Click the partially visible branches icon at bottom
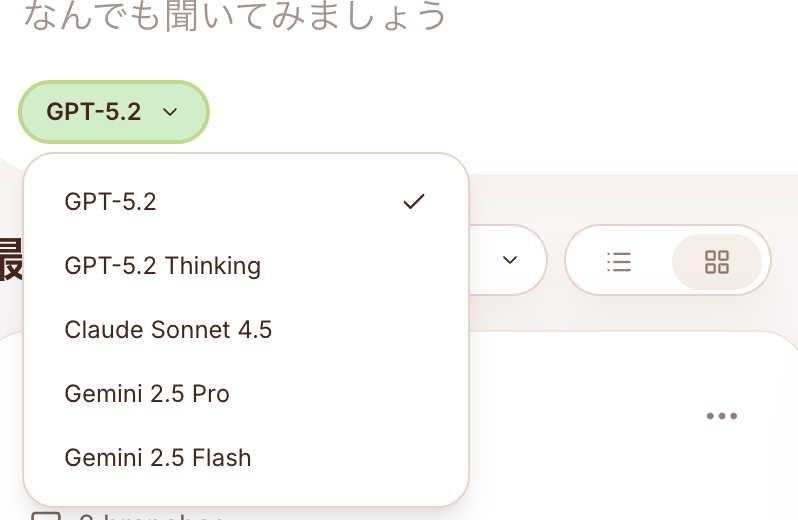798x520 pixels. point(46,517)
